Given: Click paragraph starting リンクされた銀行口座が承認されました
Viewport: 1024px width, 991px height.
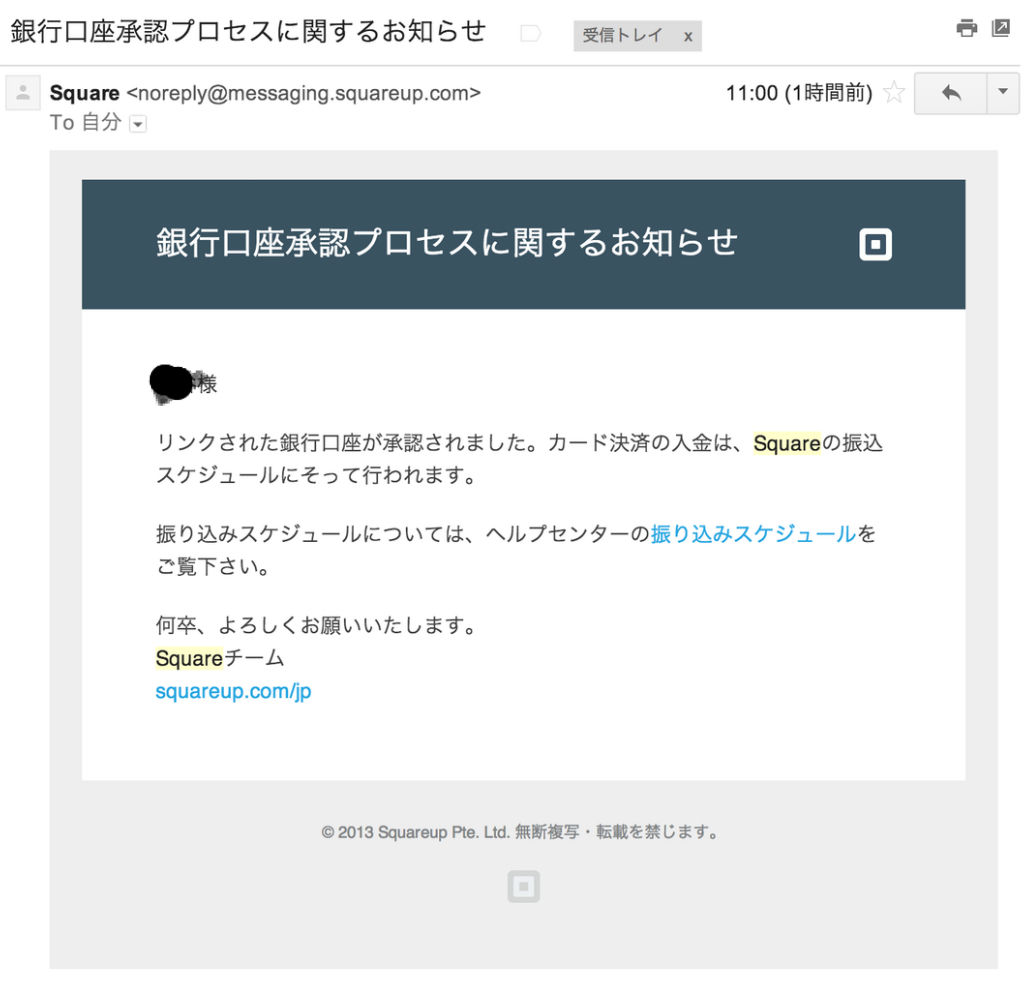Looking at the screenshot, I should click(x=519, y=459).
